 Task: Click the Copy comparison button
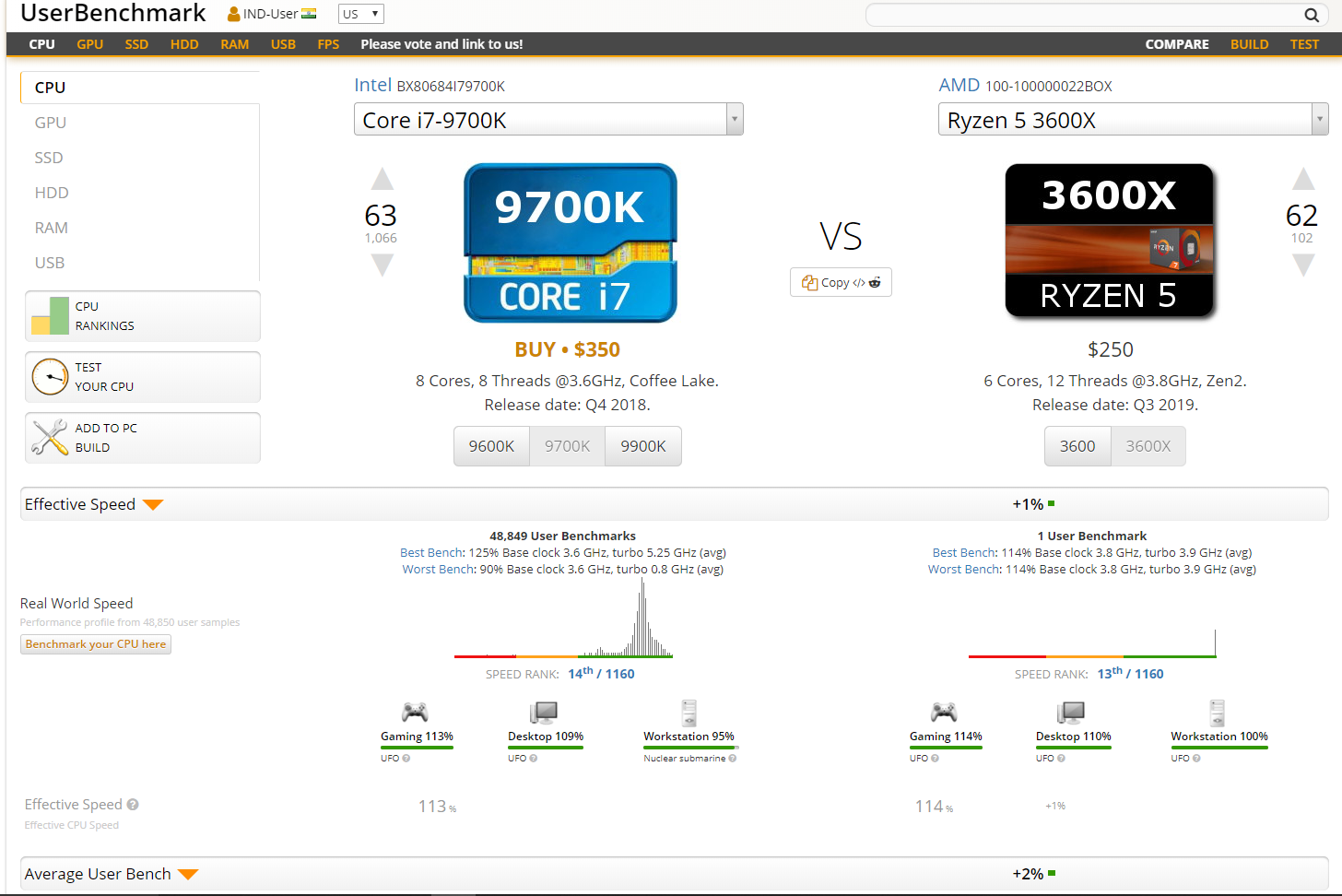click(x=841, y=282)
